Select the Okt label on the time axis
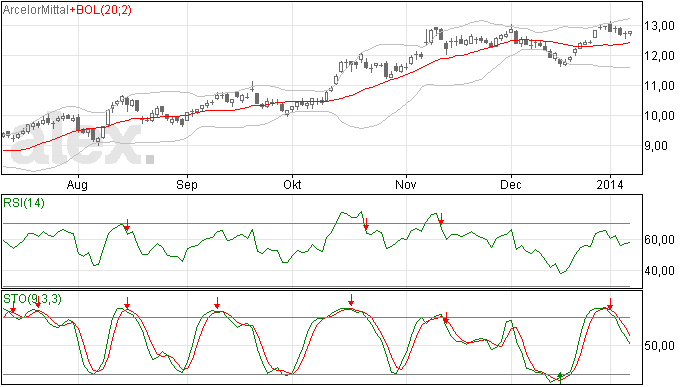The image size is (690, 387). (x=292, y=185)
